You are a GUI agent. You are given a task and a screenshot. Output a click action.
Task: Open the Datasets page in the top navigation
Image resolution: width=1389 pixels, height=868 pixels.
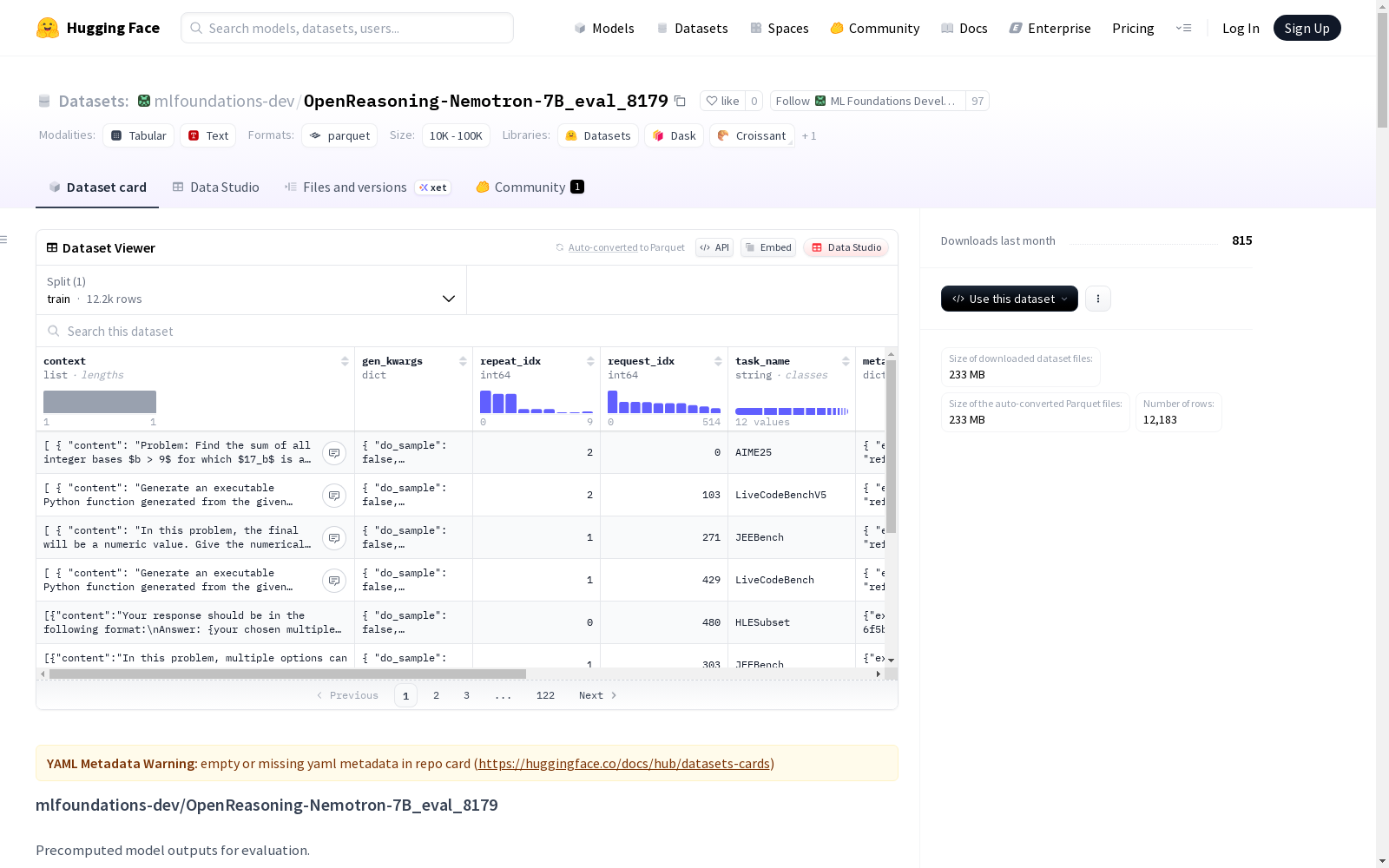coord(692,28)
